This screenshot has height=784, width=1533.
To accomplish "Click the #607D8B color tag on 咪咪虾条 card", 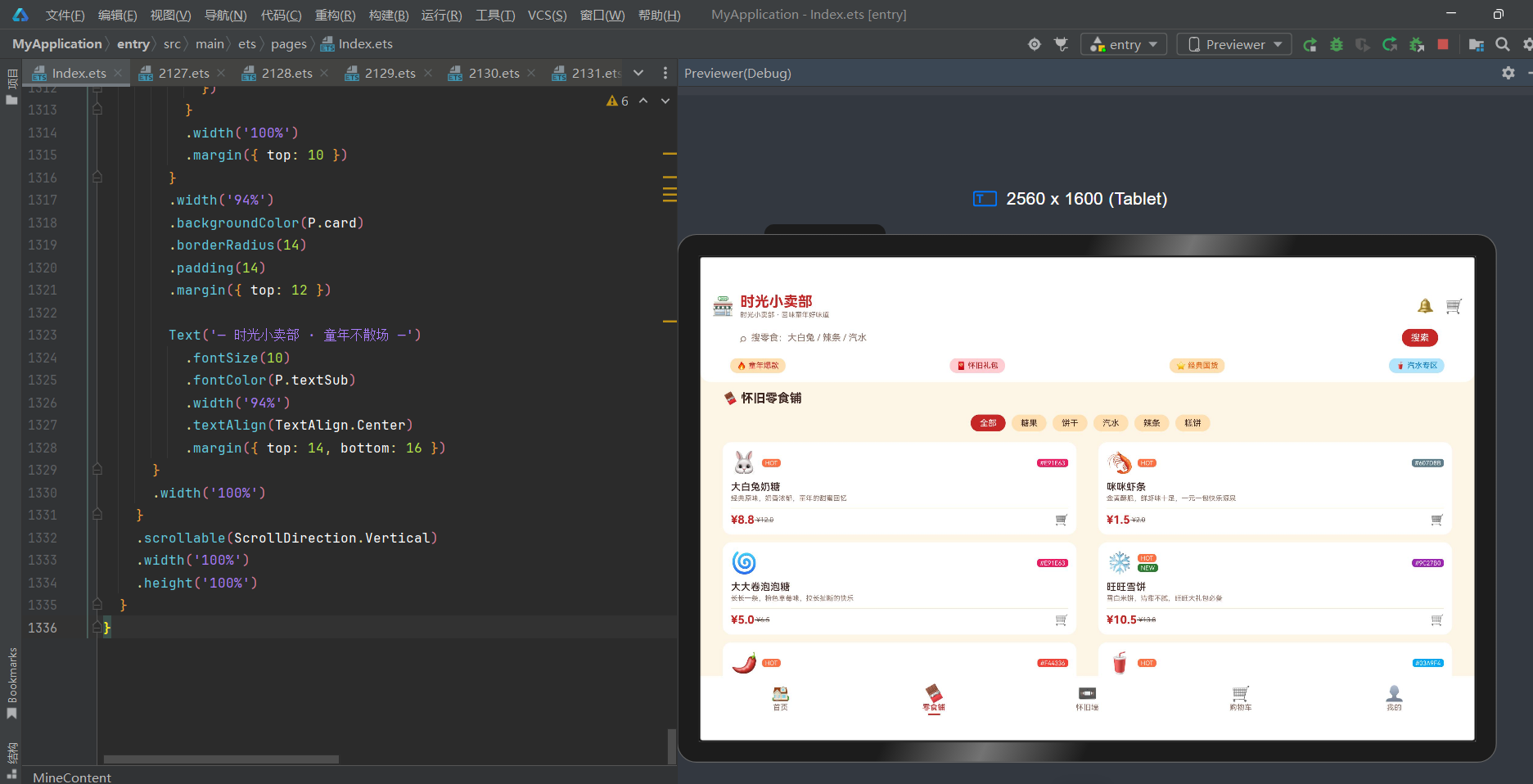I will [1428, 463].
